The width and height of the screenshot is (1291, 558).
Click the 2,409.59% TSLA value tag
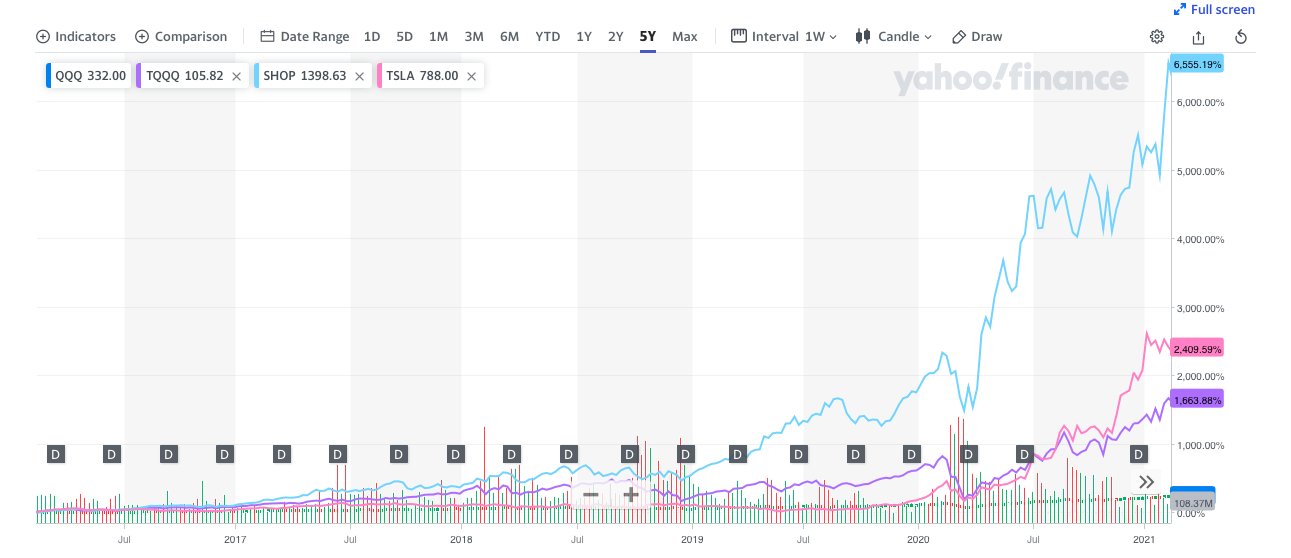[1198, 350]
